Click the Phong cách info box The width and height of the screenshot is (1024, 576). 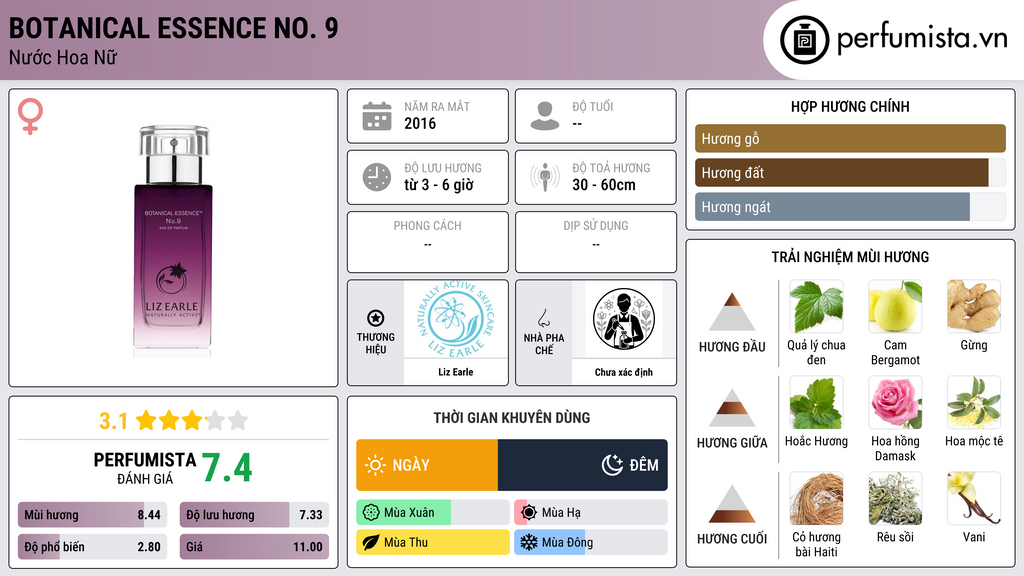pos(428,242)
